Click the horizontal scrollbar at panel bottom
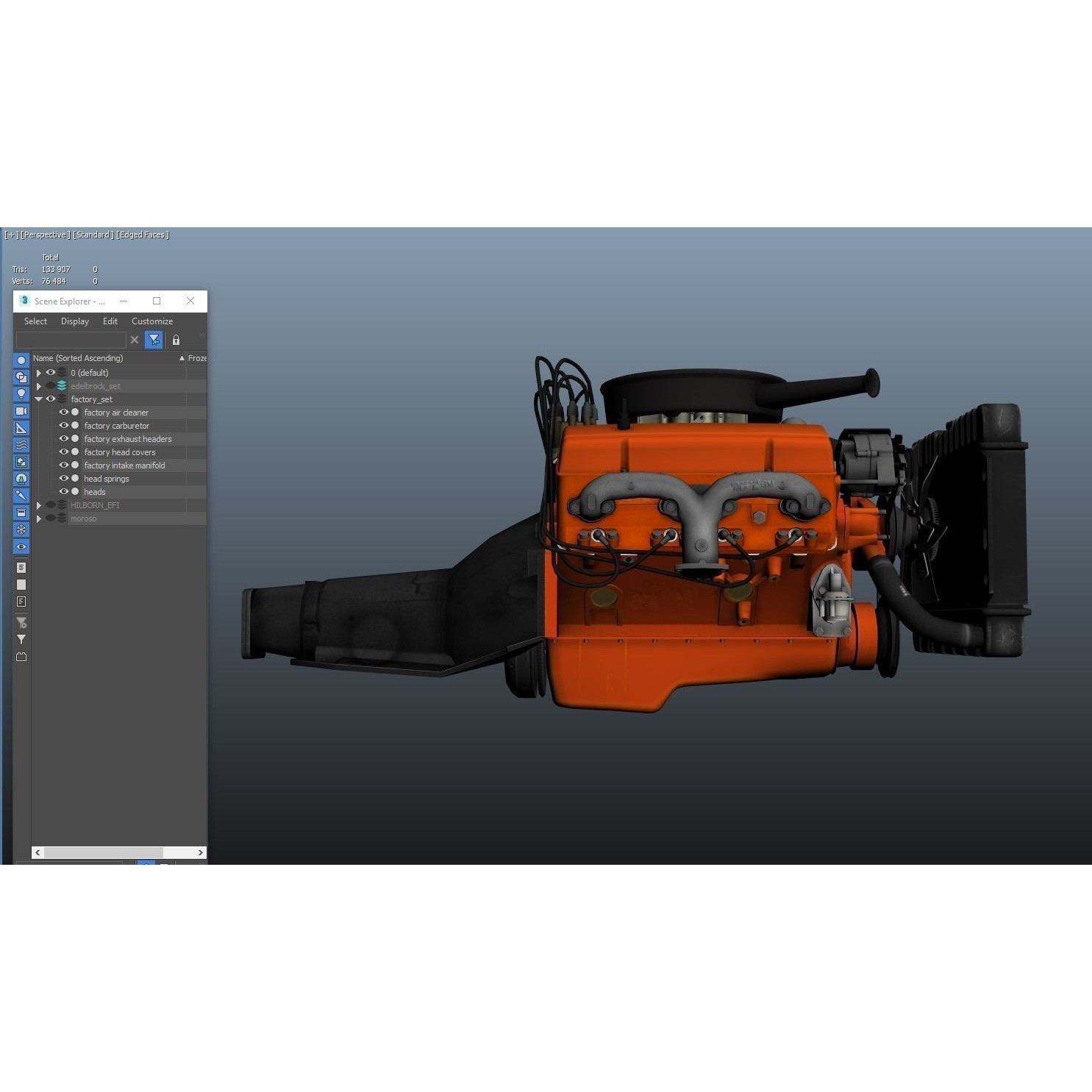 103,852
